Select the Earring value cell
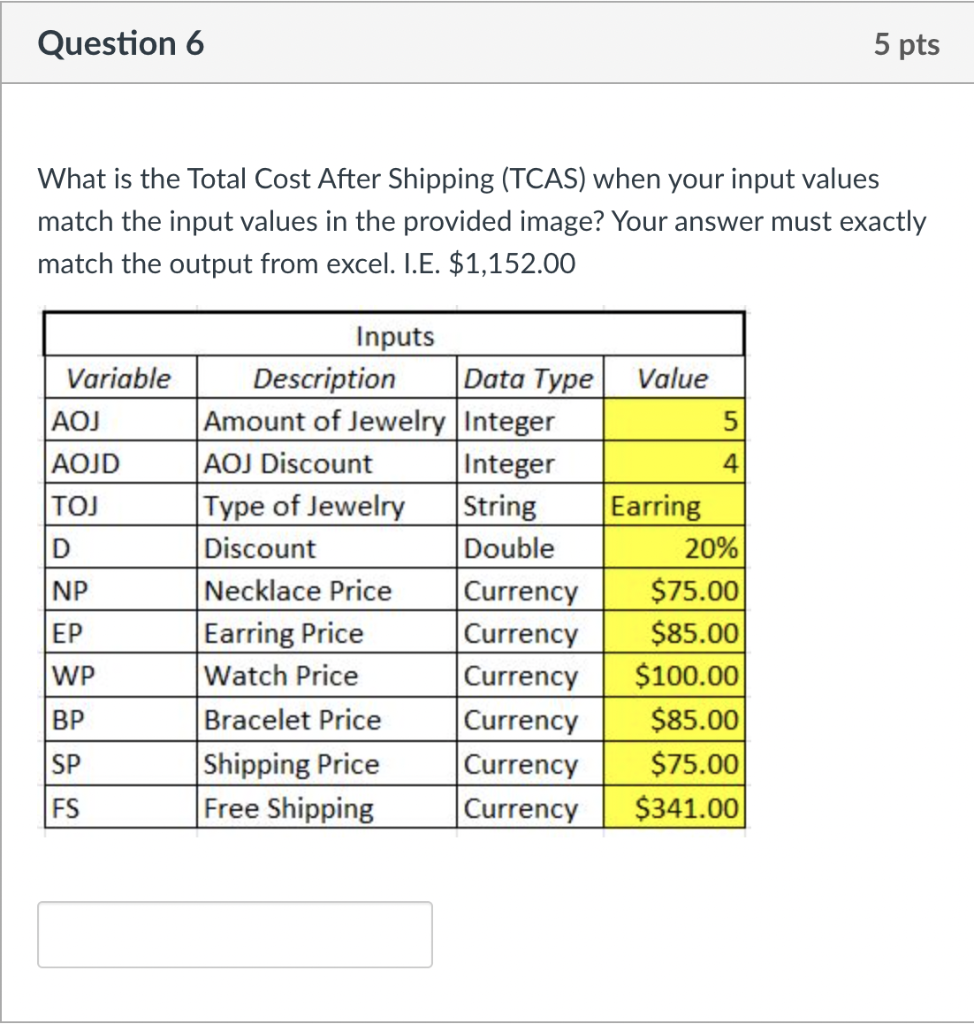The height and width of the screenshot is (1024, 974). pos(674,506)
